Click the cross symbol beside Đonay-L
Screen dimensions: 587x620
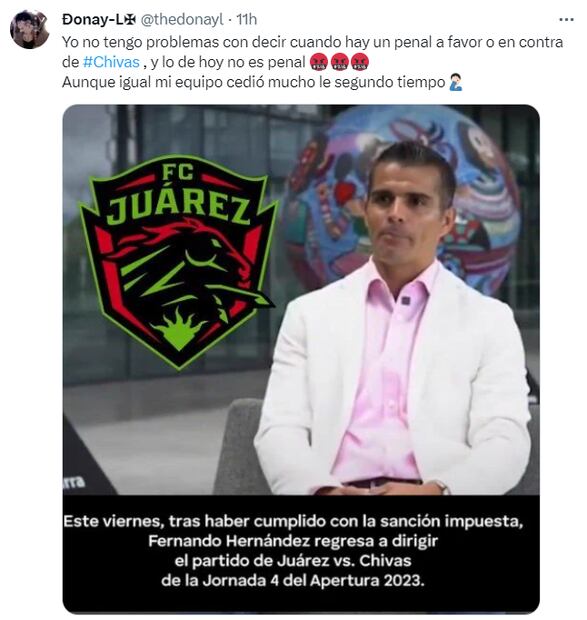[130, 19]
